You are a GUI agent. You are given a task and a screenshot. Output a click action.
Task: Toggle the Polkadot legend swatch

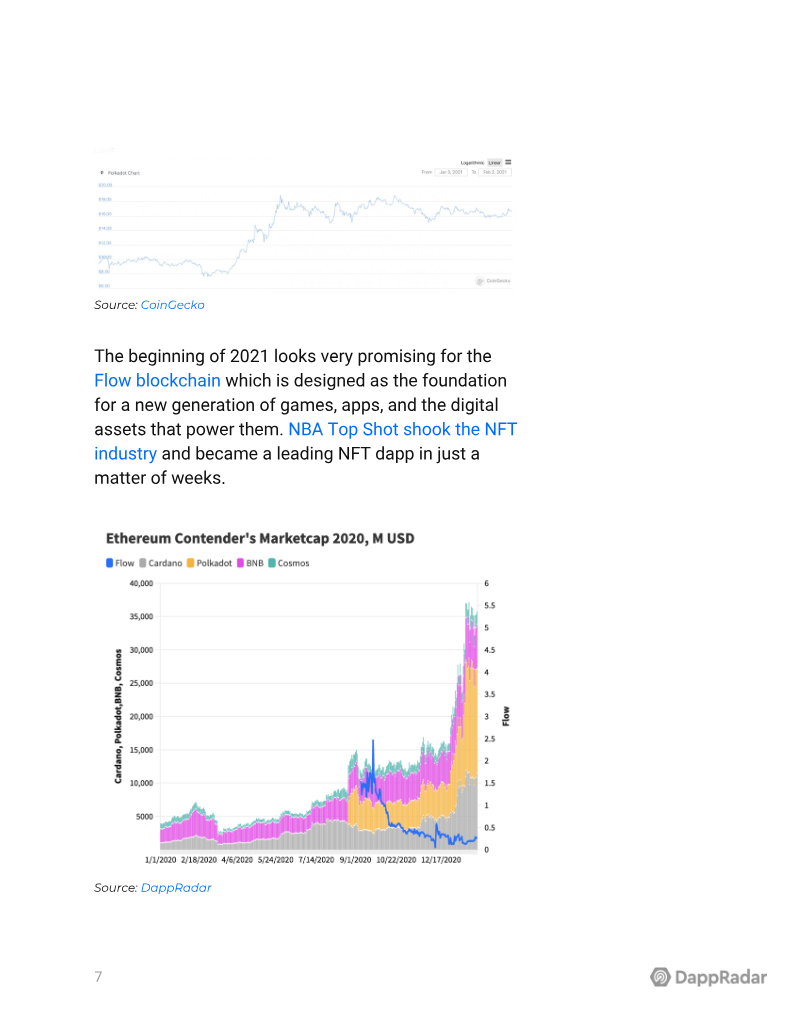tap(190, 563)
